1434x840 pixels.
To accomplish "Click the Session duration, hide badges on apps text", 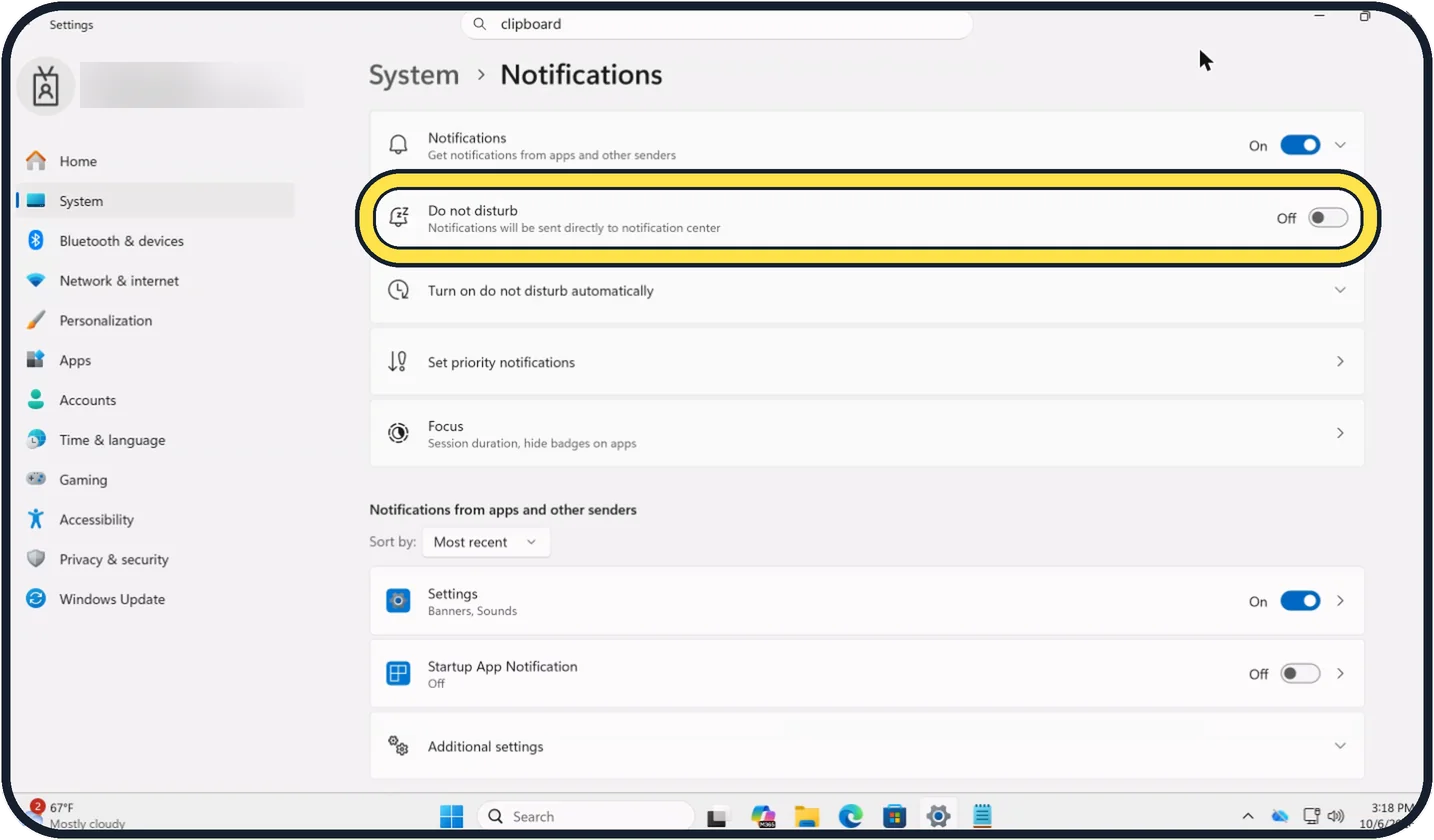I will pos(532,443).
